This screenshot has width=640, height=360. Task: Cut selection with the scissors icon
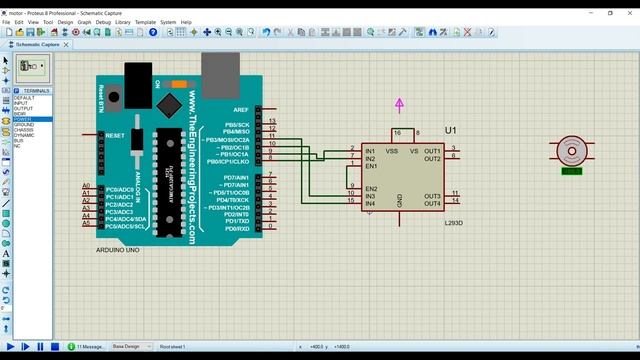pyautogui.click(x=290, y=32)
